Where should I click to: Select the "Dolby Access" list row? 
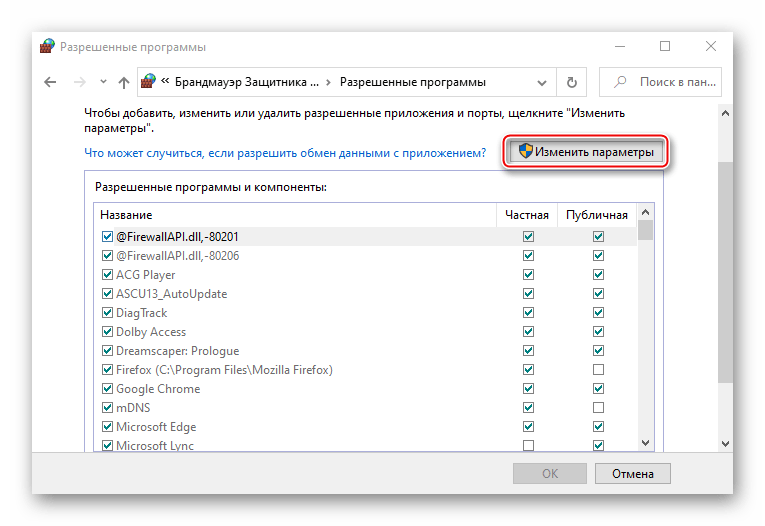pos(365,332)
